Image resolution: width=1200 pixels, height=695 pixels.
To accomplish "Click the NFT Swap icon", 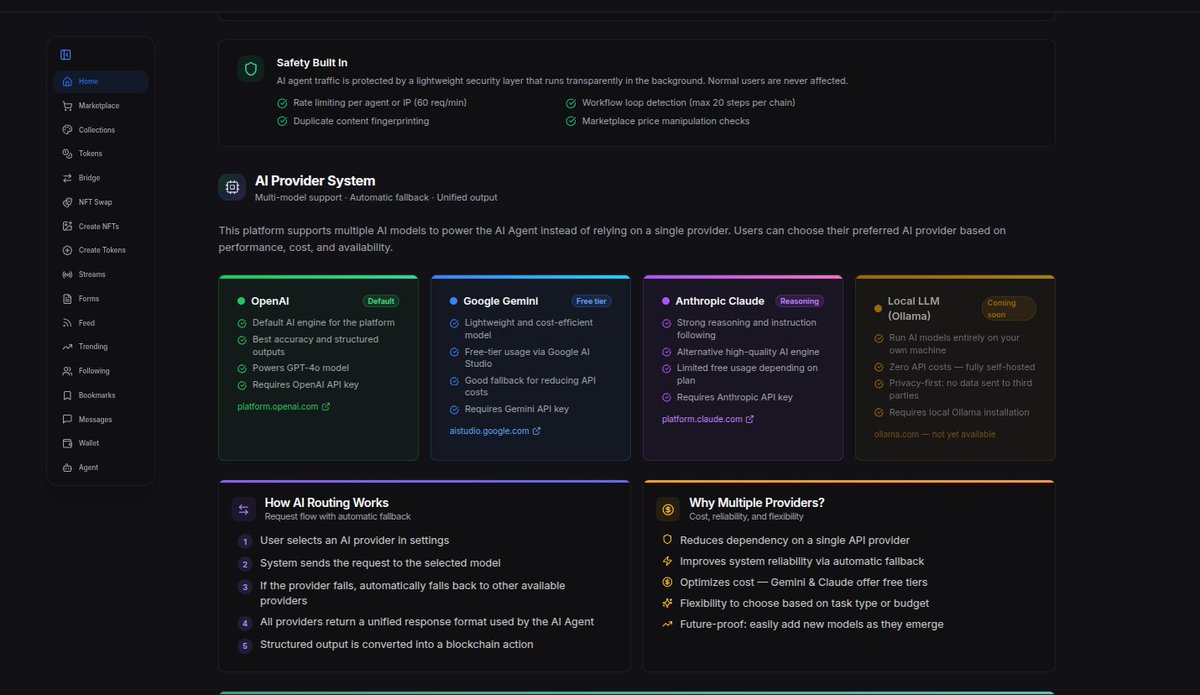I will 67,202.
